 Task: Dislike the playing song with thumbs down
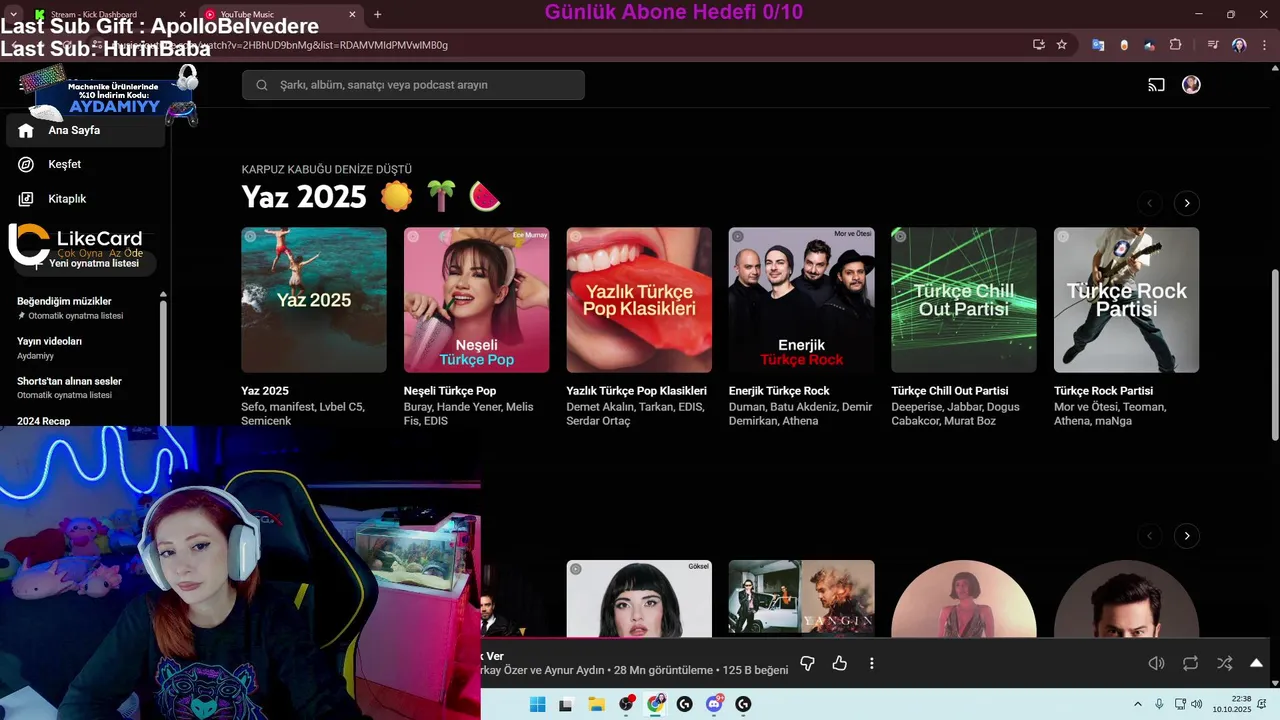pyautogui.click(x=808, y=663)
